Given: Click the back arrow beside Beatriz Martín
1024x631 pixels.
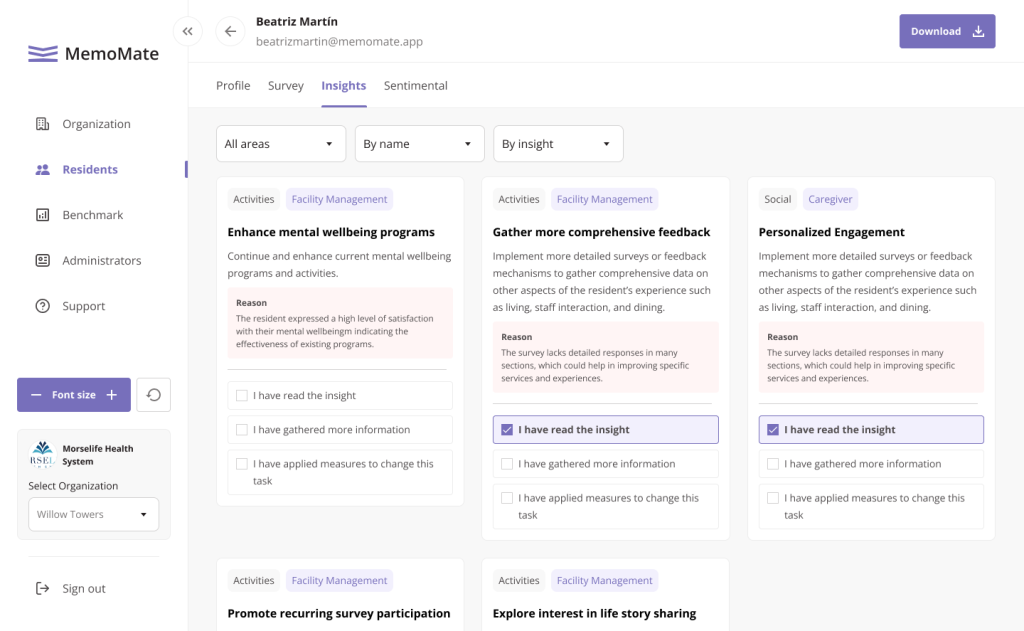Looking at the screenshot, I should (x=230, y=32).
